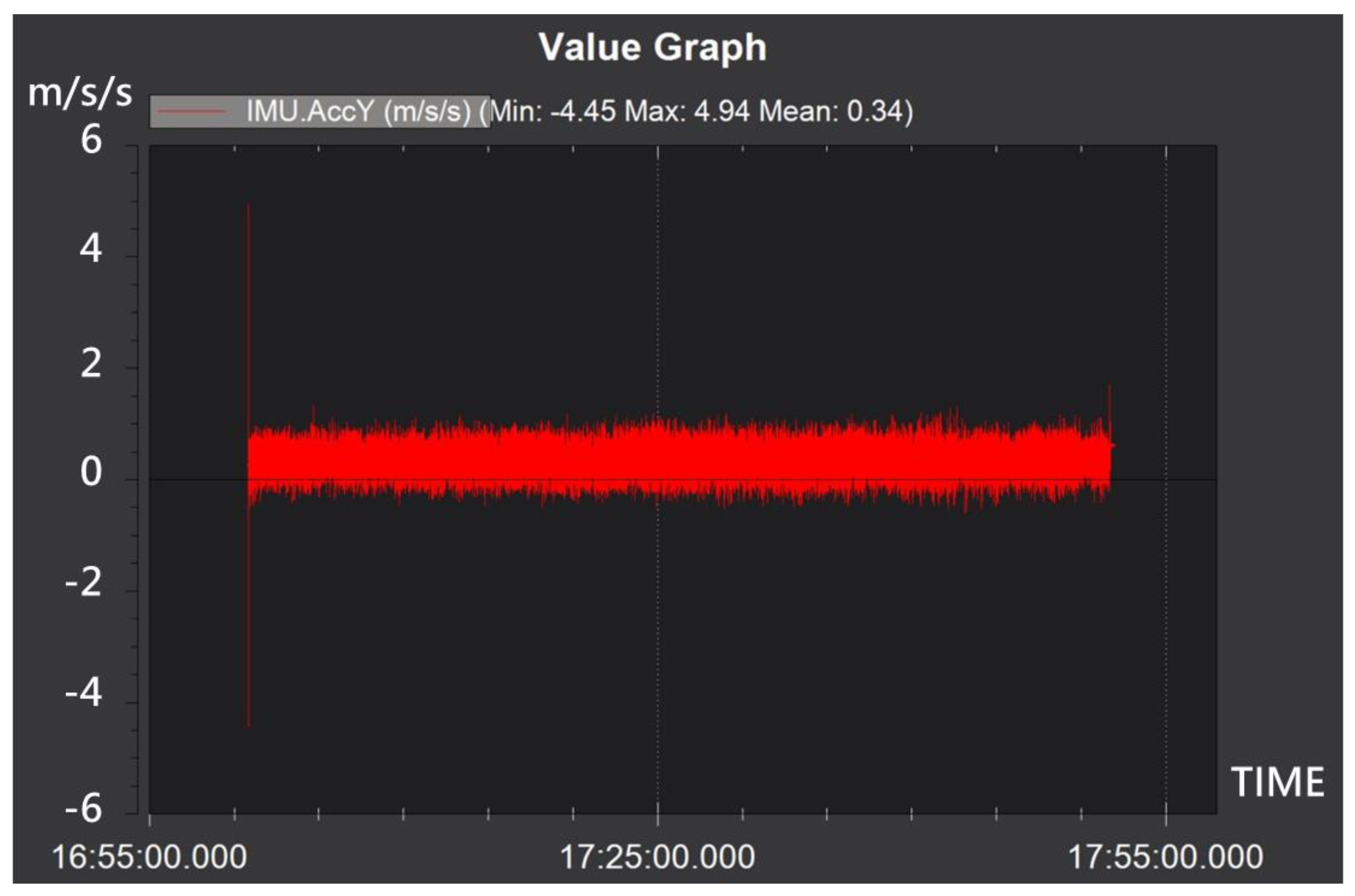This screenshot has width=1355, height=896.
Task: Click the 17:25:00.000 time axis label
Action: [x=657, y=857]
